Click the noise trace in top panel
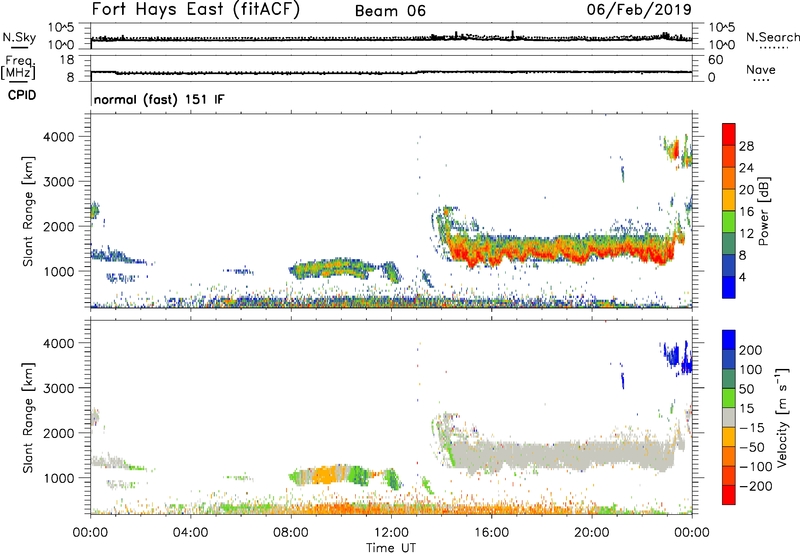800x554 pixels. tap(391, 38)
